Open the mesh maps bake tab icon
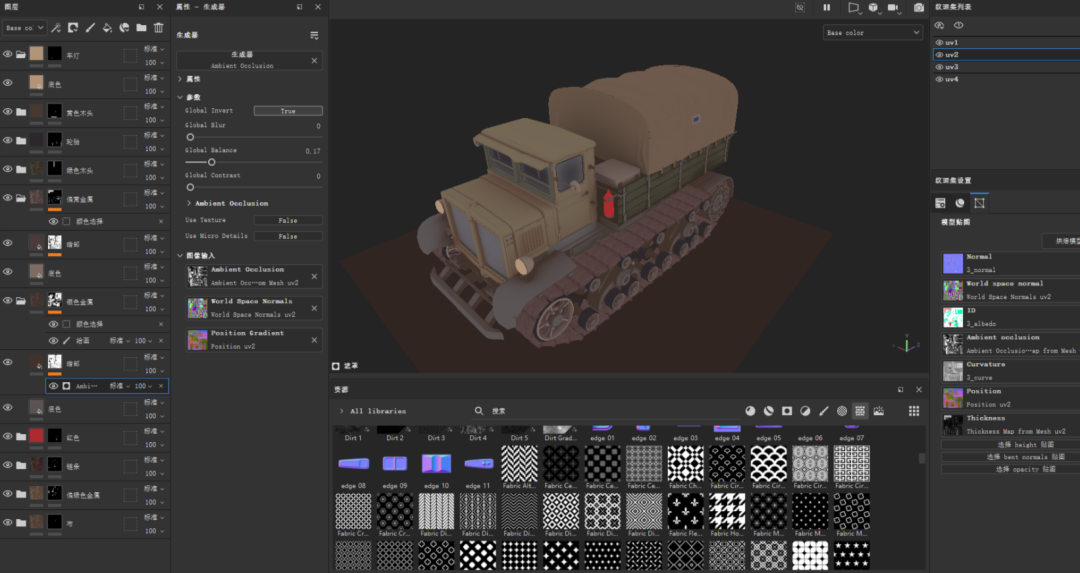 point(979,203)
